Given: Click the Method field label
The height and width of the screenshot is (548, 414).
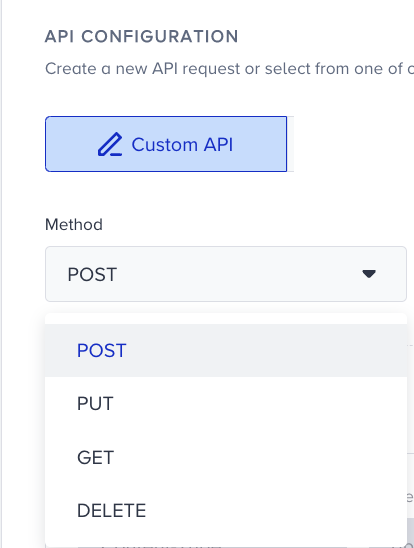Looking at the screenshot, I should [74, 224].
